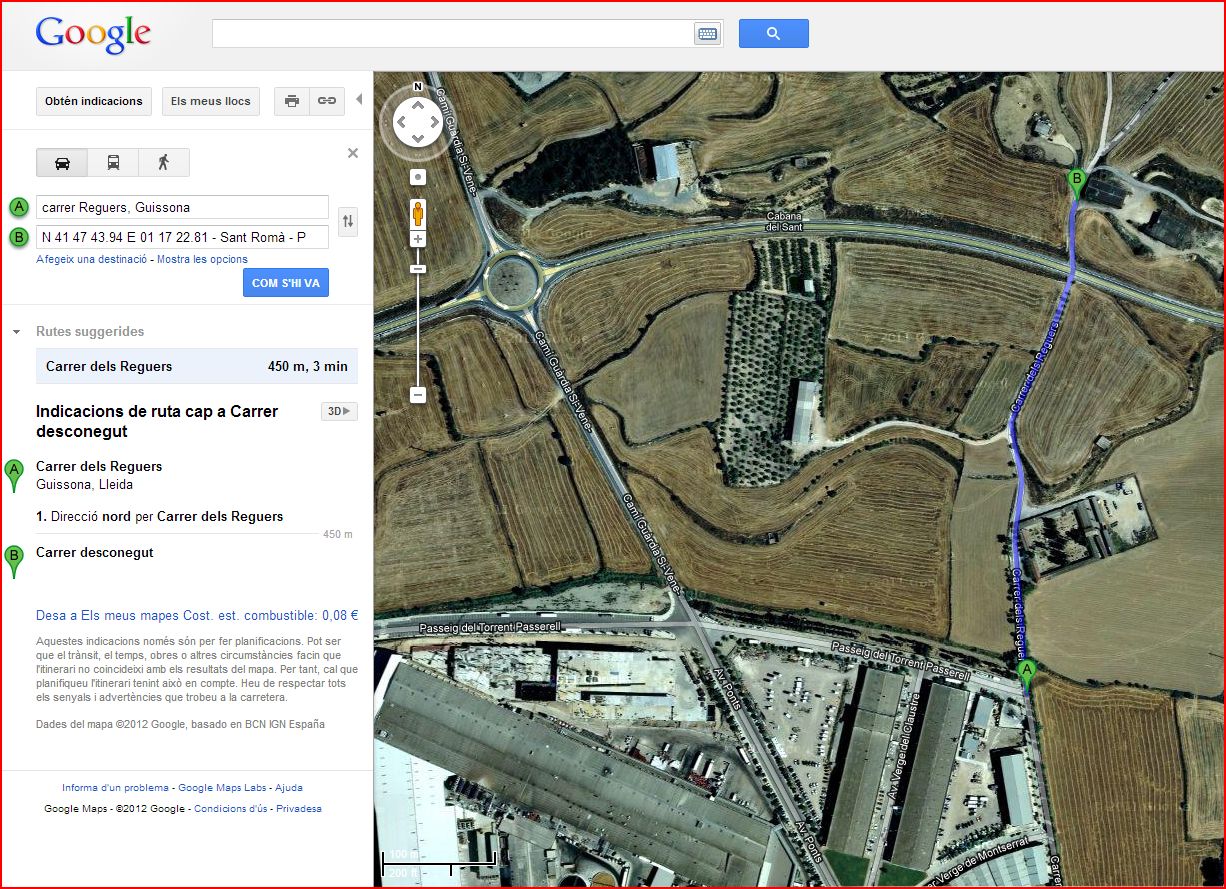The height and width of the screenshot is (889, 1226).
Task: Swap start and destination points
Action: click(348, 221)
